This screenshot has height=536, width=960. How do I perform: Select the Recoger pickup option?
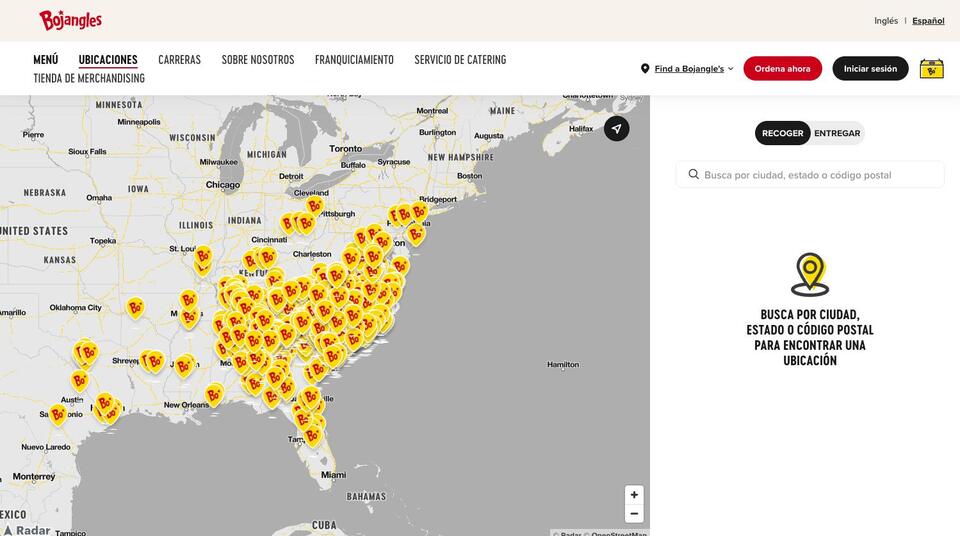click(782, 133)
